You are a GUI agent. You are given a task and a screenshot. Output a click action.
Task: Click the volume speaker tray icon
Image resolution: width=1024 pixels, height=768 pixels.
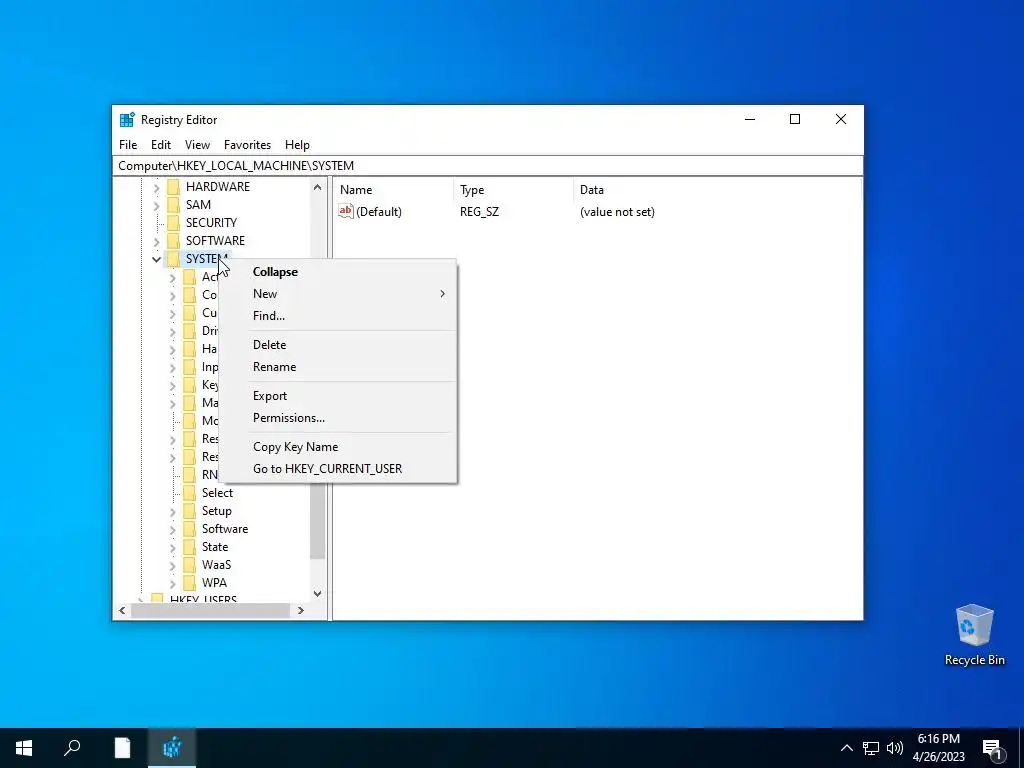coord(895,748)
